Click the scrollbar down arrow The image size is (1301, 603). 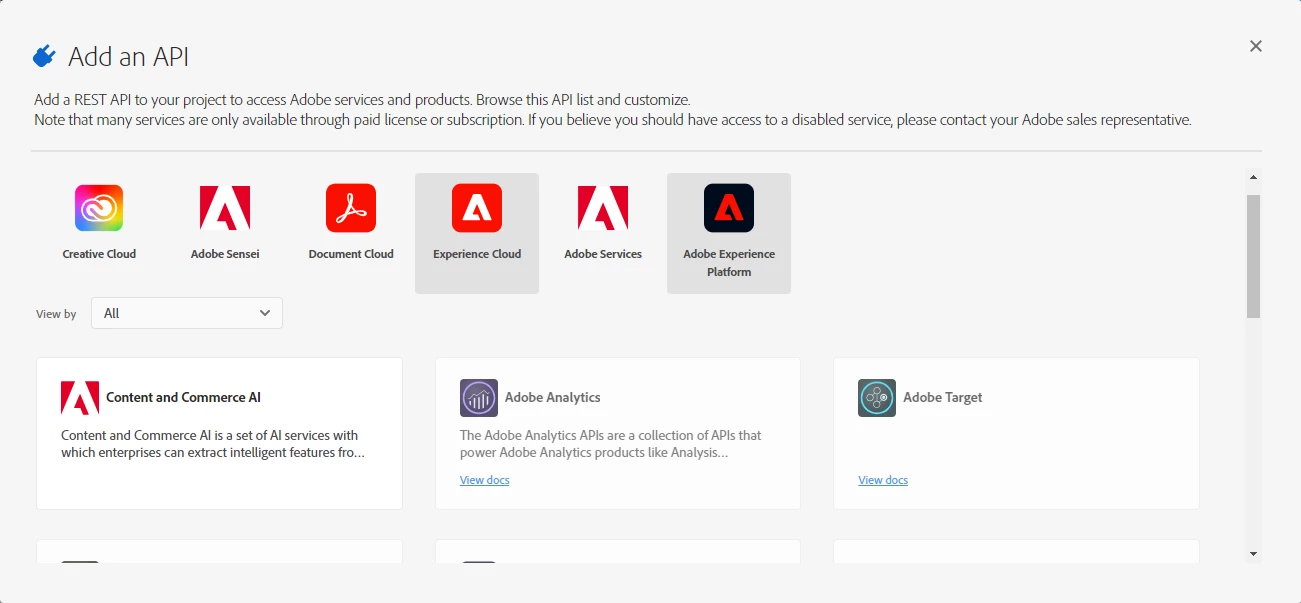[x=1254, y=554]
